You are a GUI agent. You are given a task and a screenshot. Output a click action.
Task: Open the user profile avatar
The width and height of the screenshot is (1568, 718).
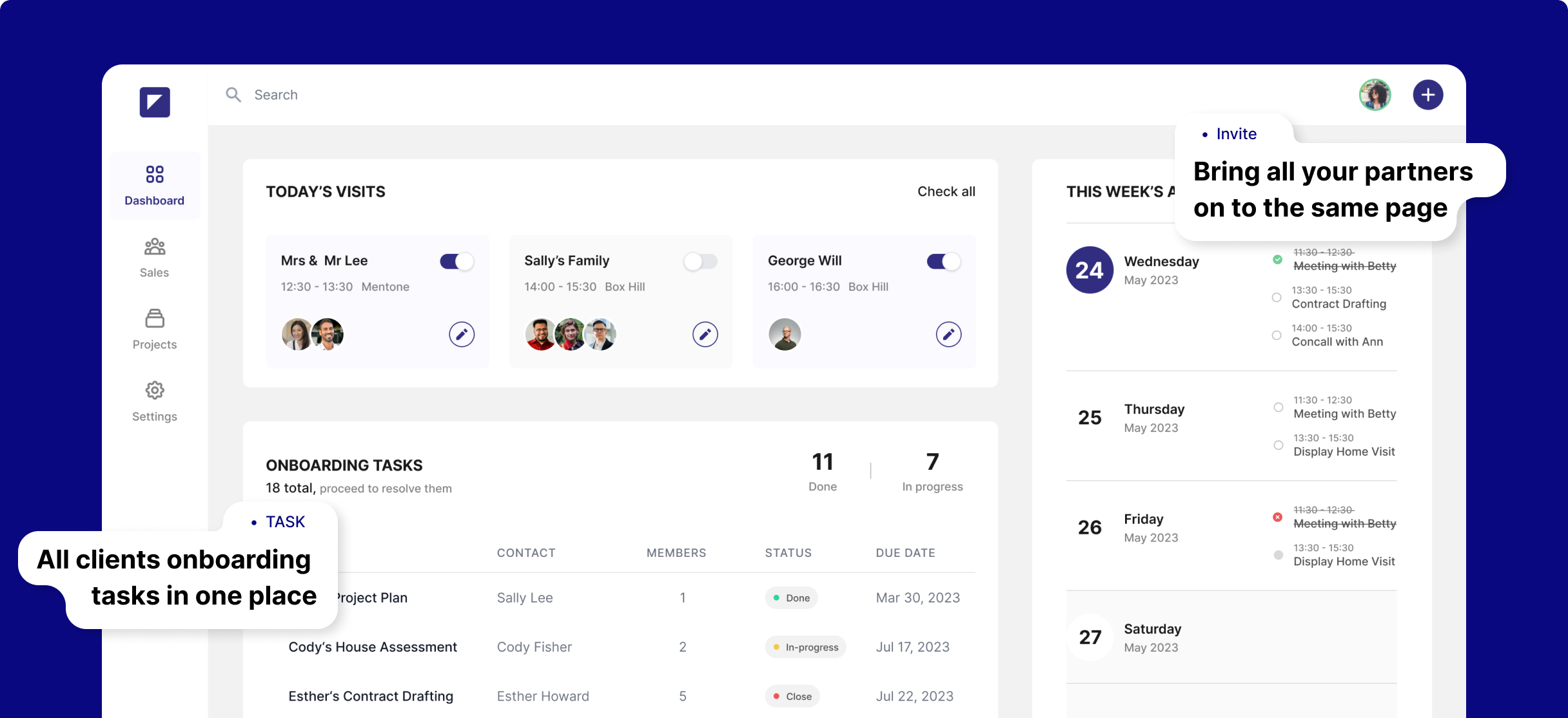1375,95
